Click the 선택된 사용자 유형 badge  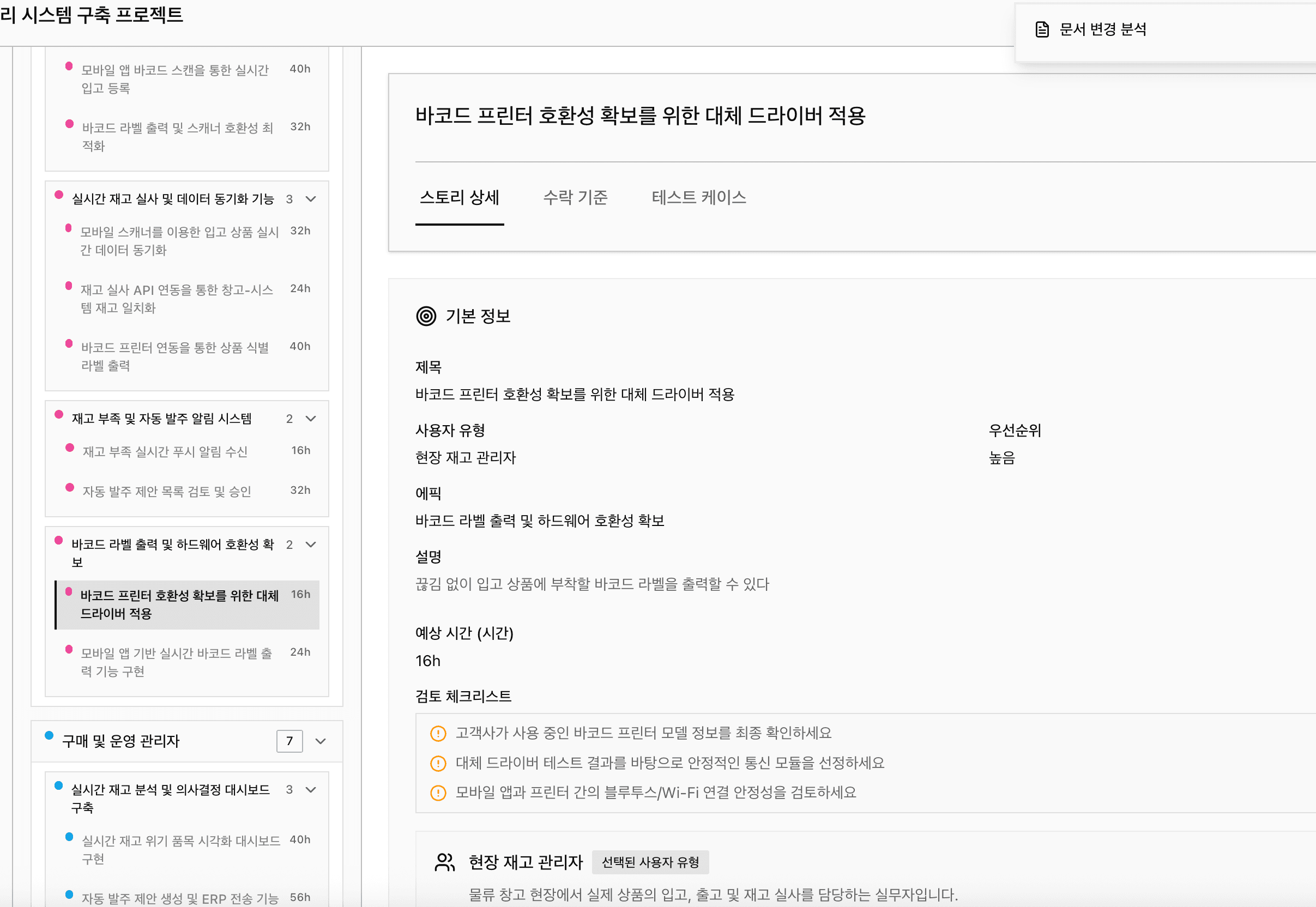(x=650, y=862)
